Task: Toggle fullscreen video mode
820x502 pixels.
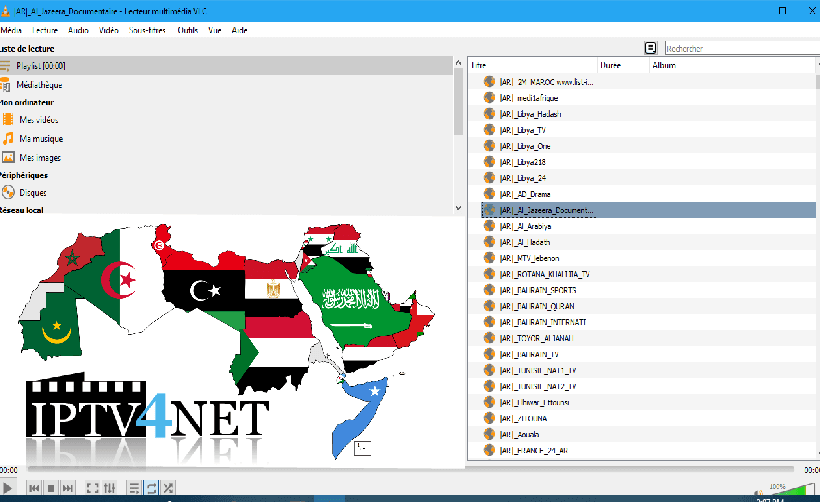Action: pos(93,488)
